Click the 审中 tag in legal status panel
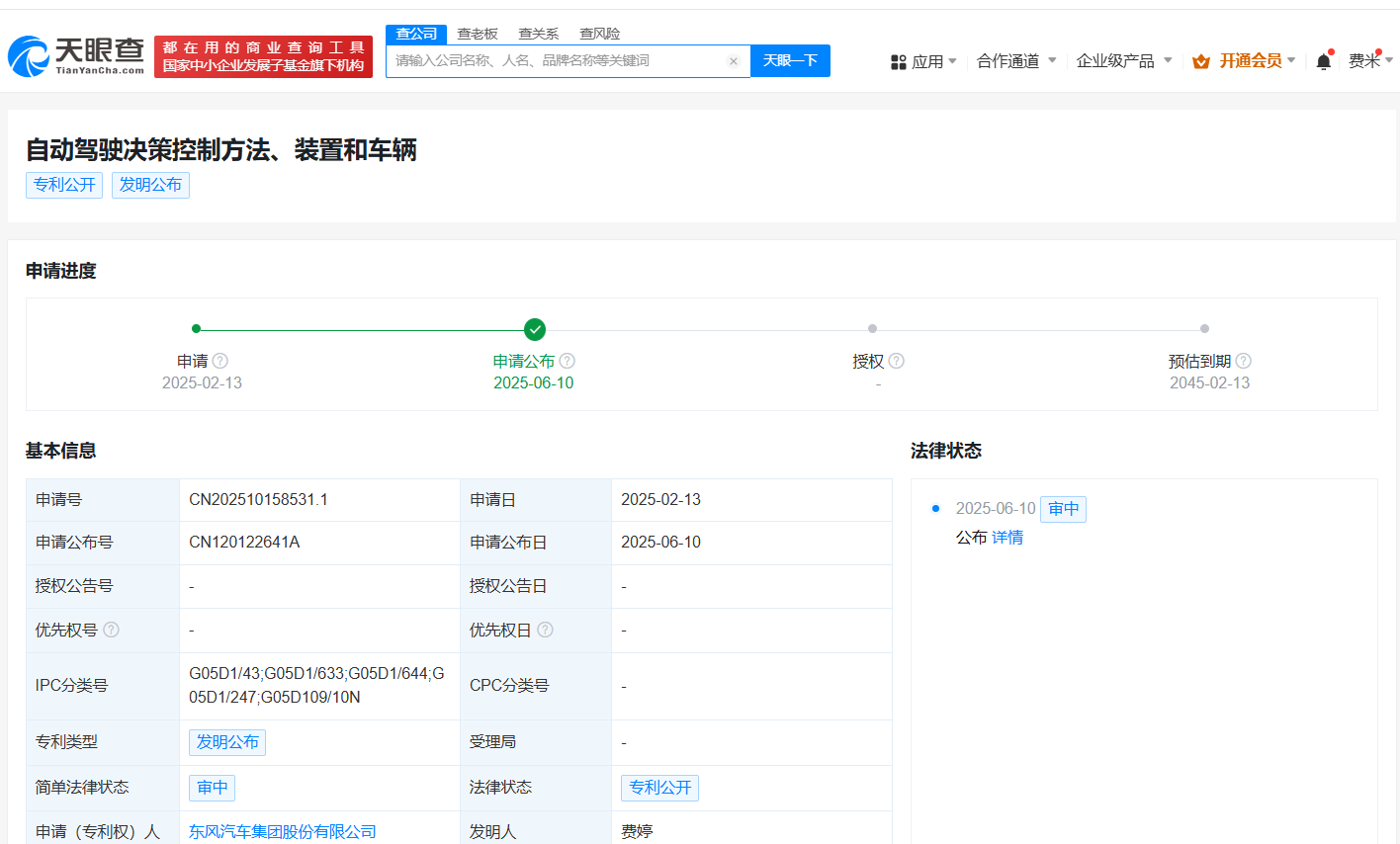Viewport: 1400px width, 844px height. pyautogui.click(x=1063, y=509)
